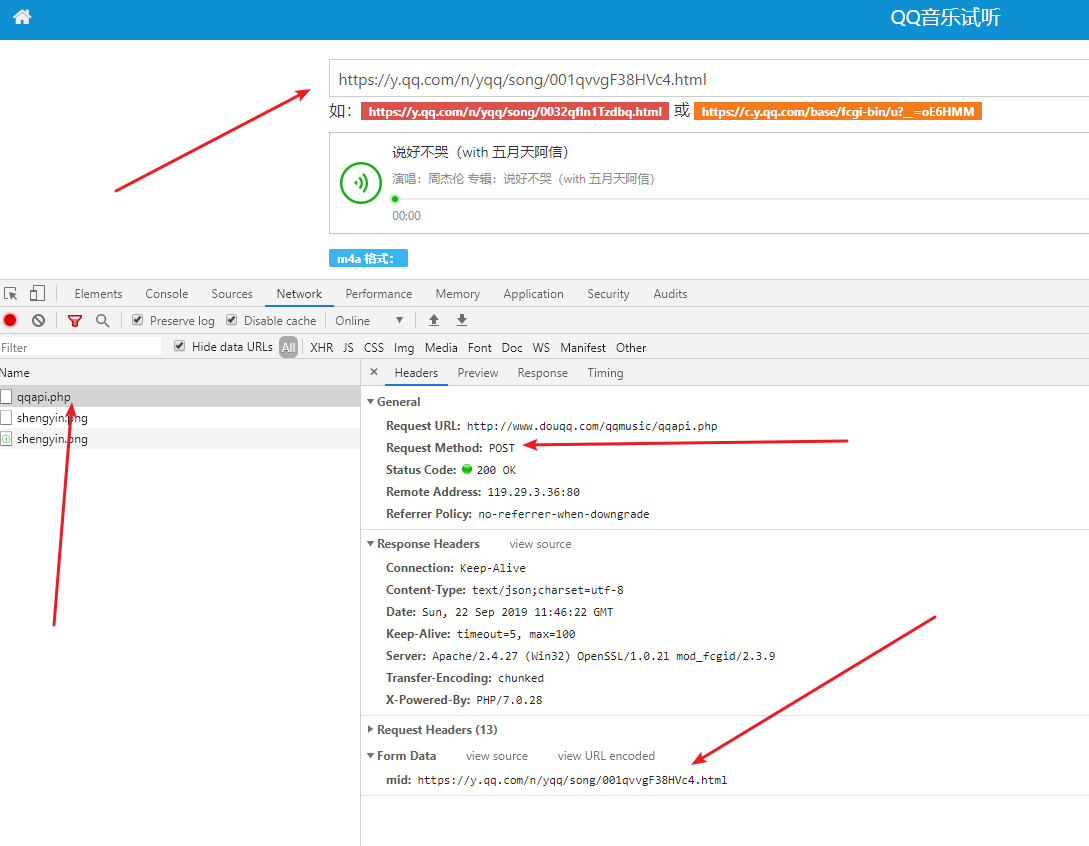This screenshot has height=846, width=1089.
Task: Open the Audits tab
Action: pos(670,294)
